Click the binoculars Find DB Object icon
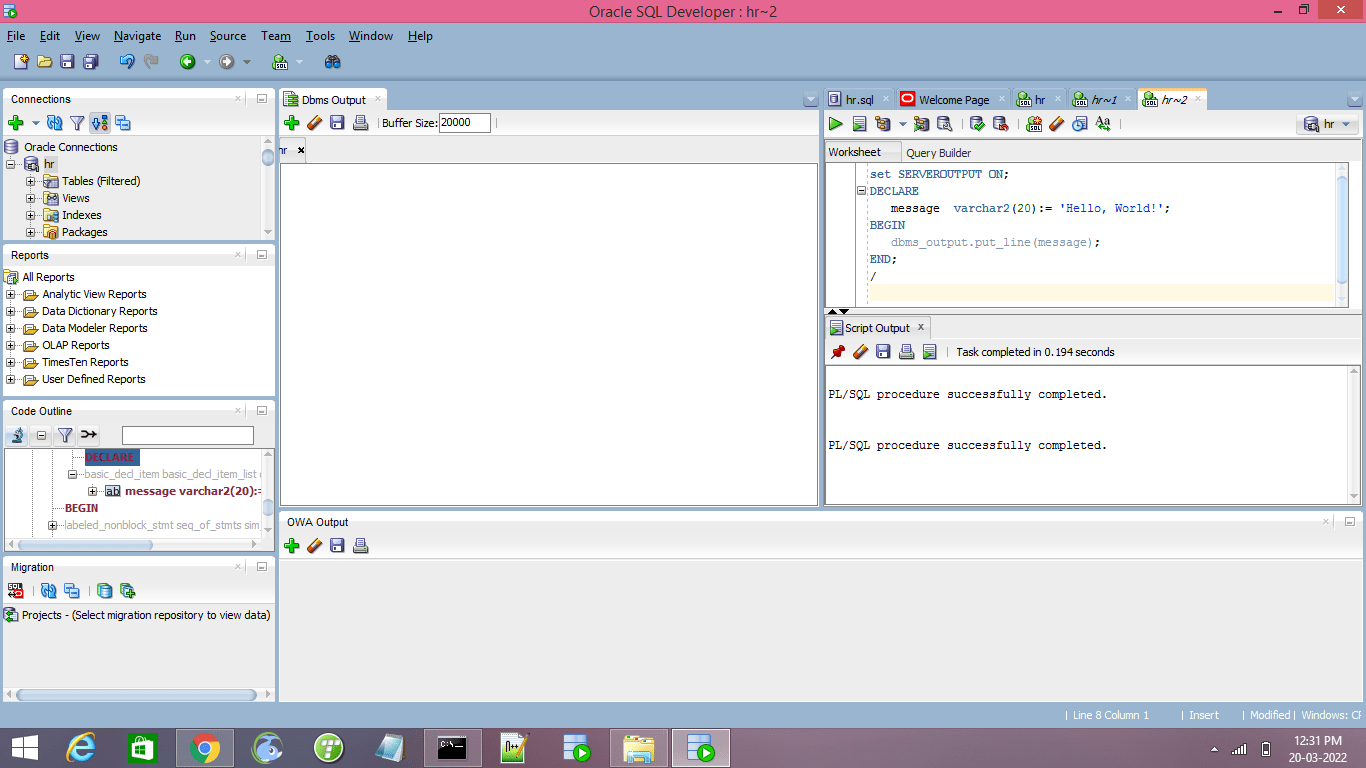Screen dimensions: 1366x768 click(x=333, y=62)
